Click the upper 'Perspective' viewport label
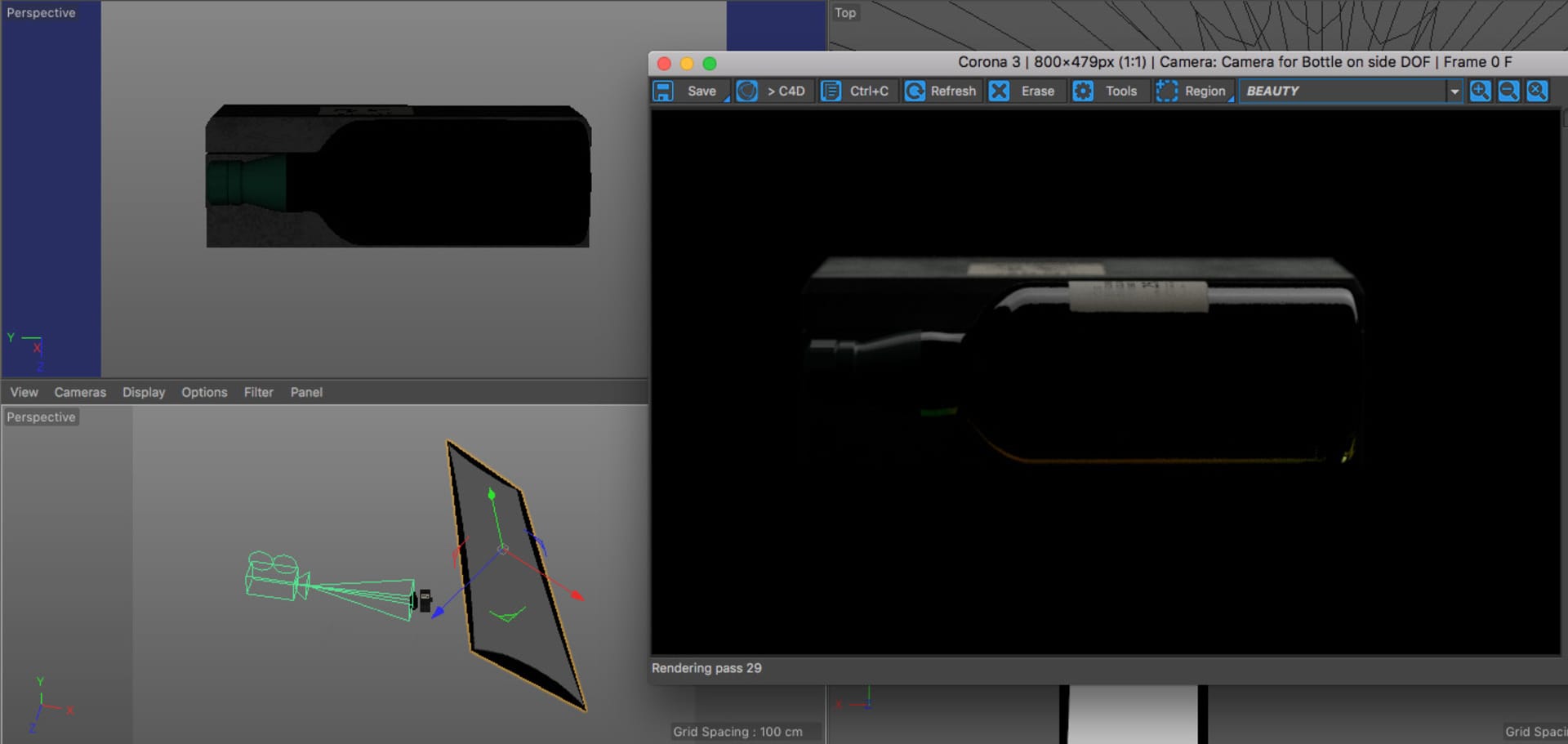1568x744 pixels. [41, 13]
